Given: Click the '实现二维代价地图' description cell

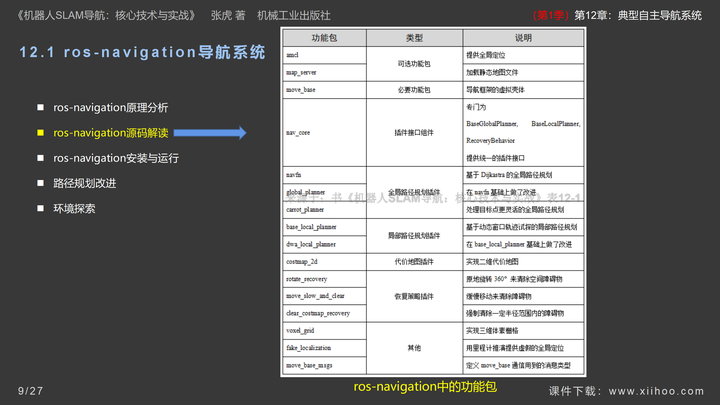Looking at the screenshot, I should click(x=523, y=262).
